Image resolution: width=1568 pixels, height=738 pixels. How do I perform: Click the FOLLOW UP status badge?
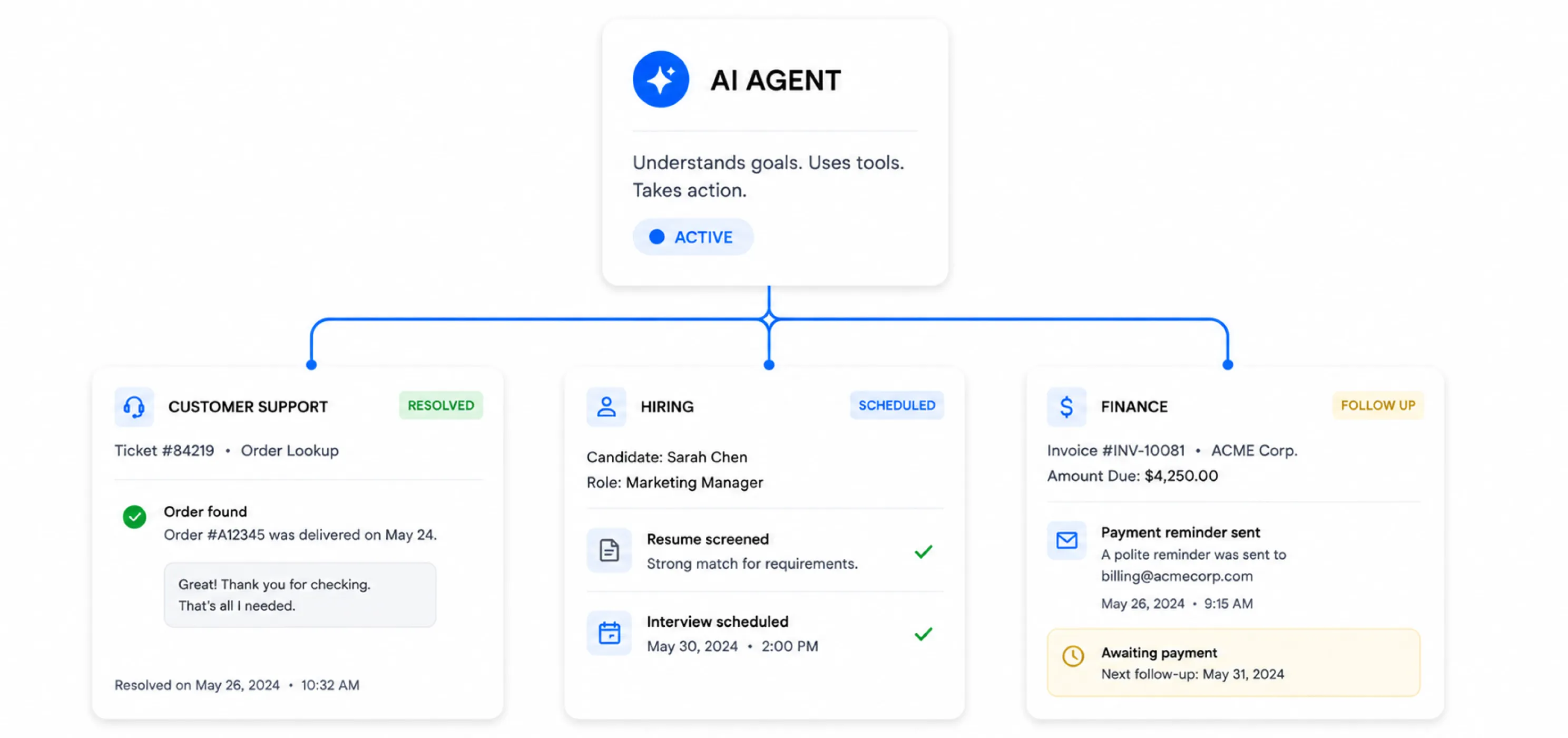[x=1378, y=405]
